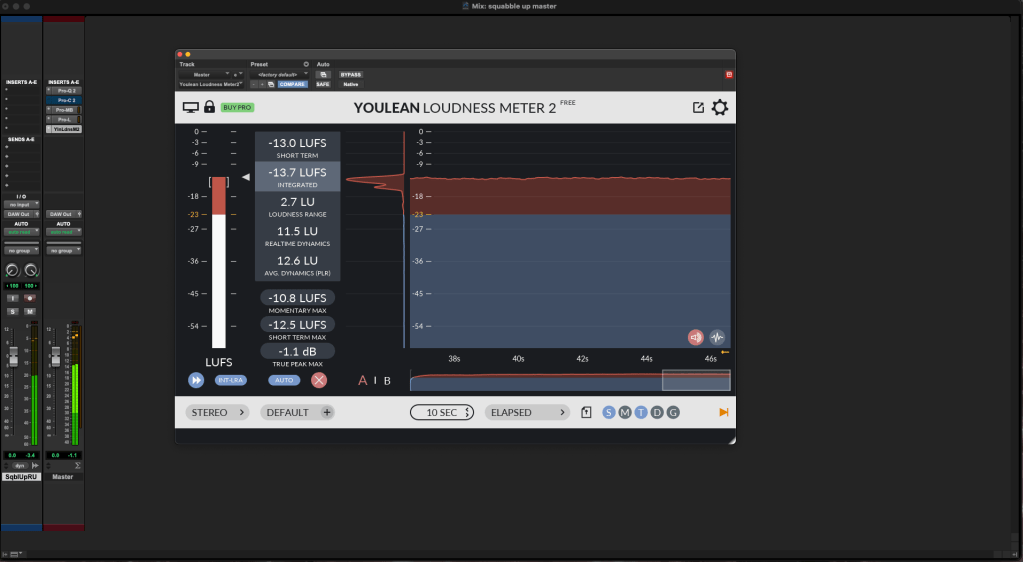Click the BUY PRO button
The width and height of the screenshot is (1023, 562).
(x=237, y=107)
